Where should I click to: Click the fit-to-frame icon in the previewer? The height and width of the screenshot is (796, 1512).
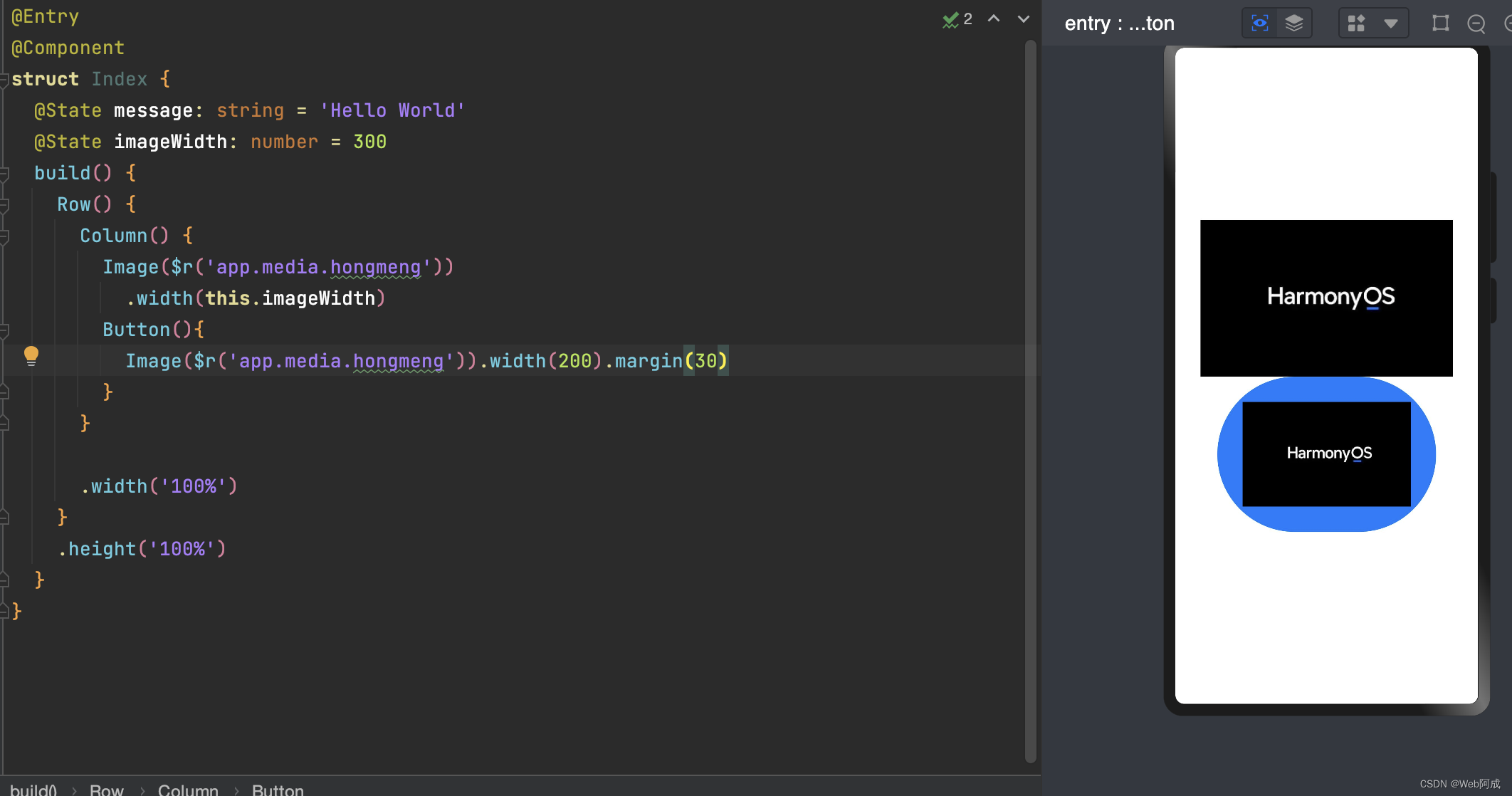(1440, 23)
